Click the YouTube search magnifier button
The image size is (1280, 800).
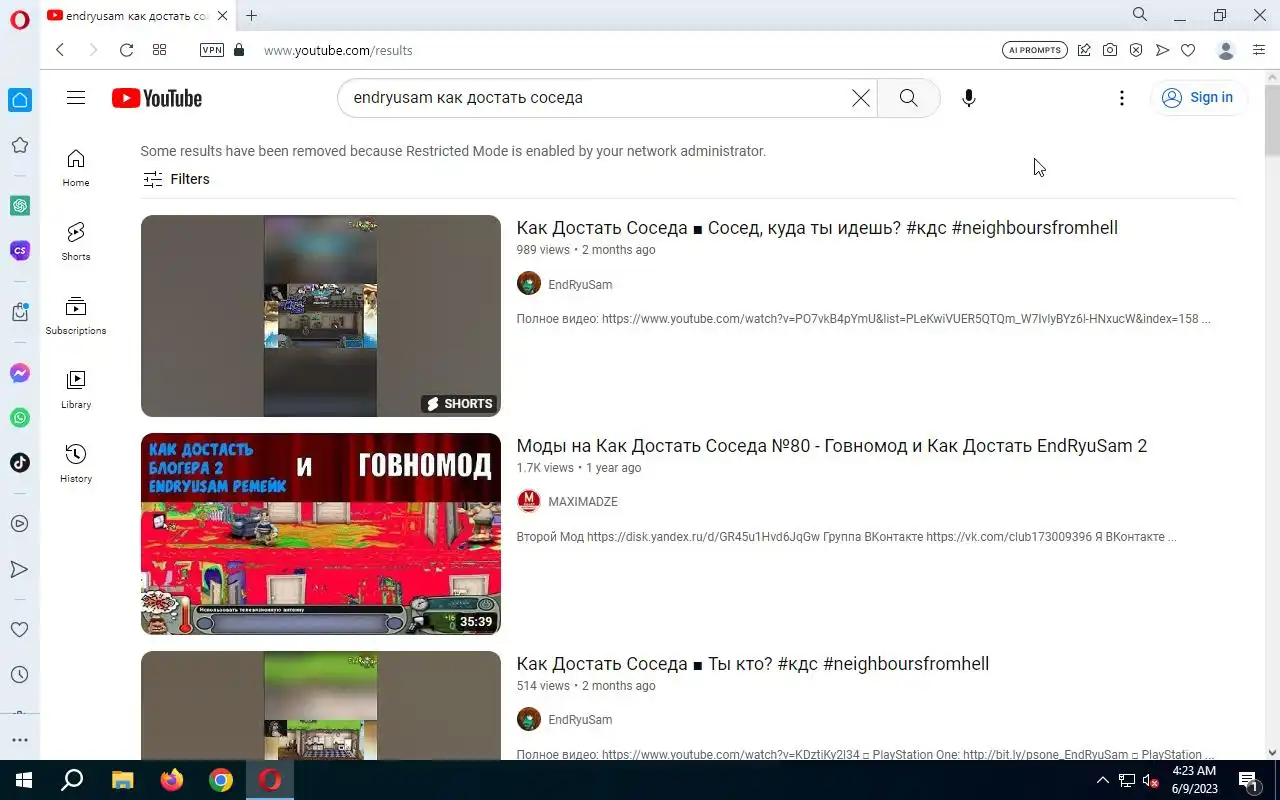click(x=908, y=98)
